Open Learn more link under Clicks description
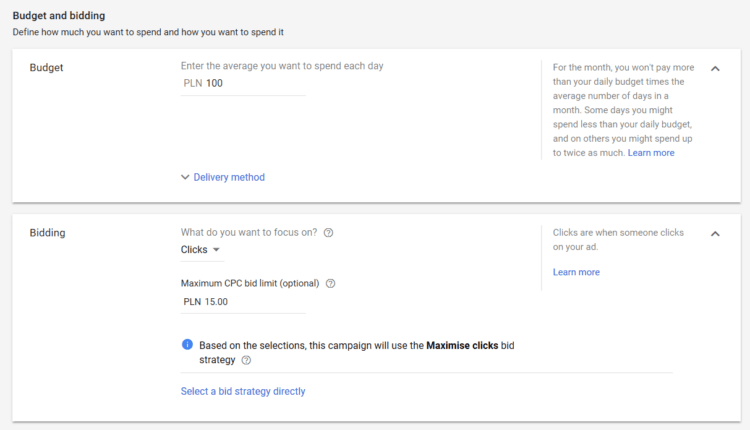The image size is (750, 430). (576, 272)
